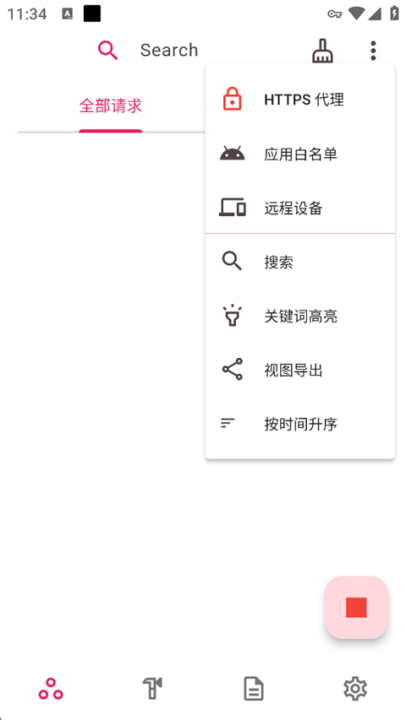Open 应用白名单 app whitelist menu item
Image resolution: width=405 pixels, height=720 pixels.
pos(300,154)
